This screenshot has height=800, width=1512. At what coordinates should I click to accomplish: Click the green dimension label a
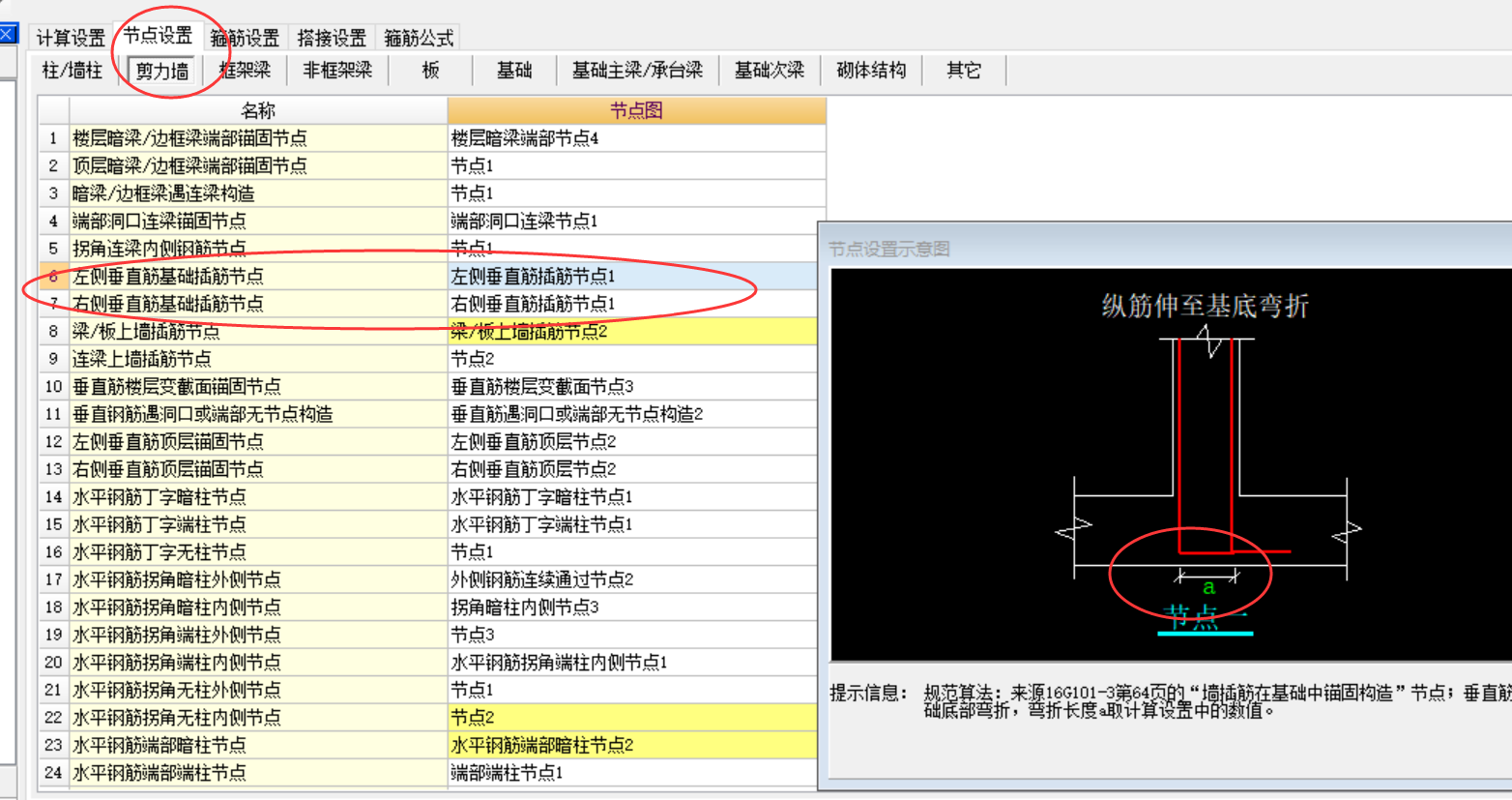tap(1208, 587)
